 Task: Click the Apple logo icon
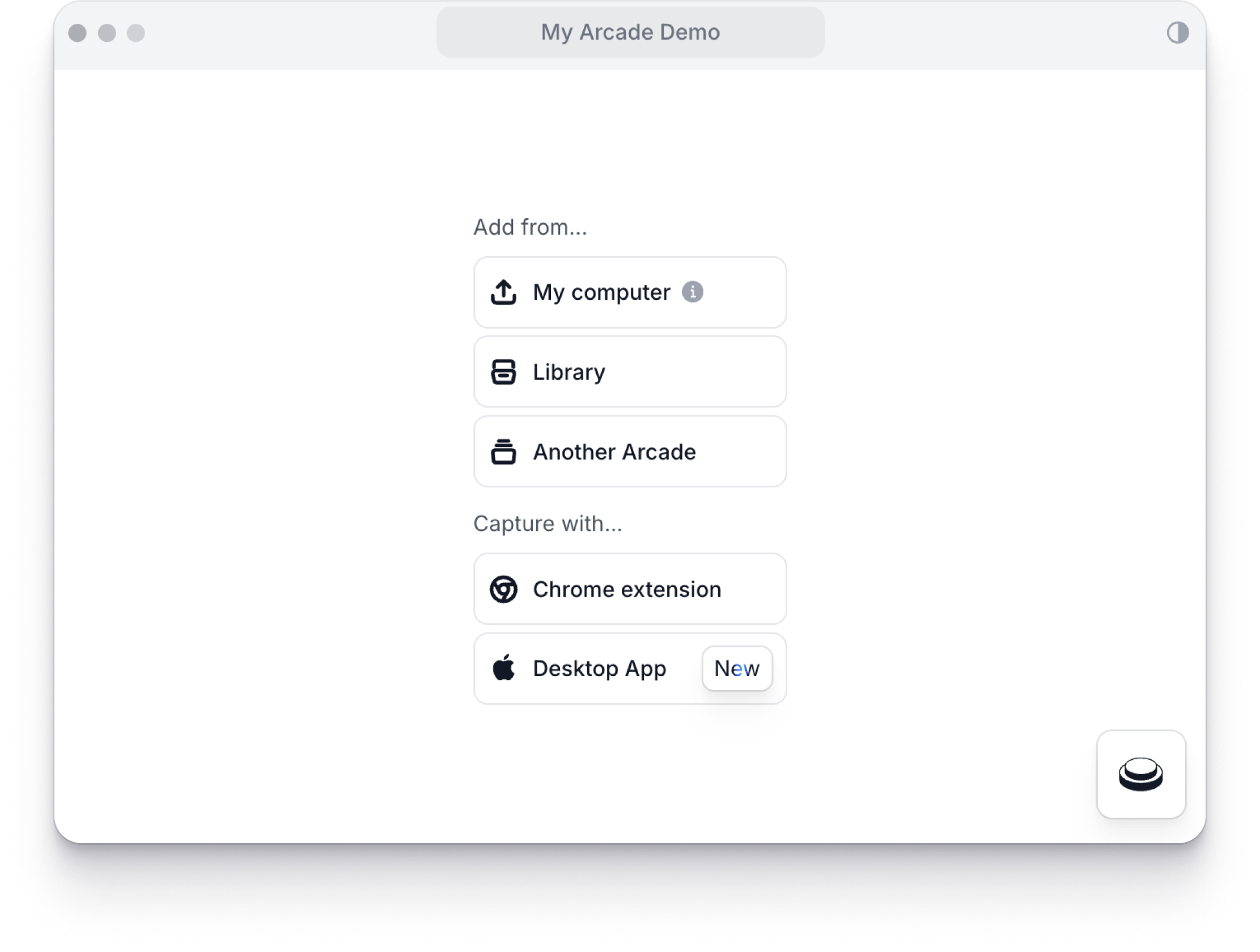(x=503, y=668)
